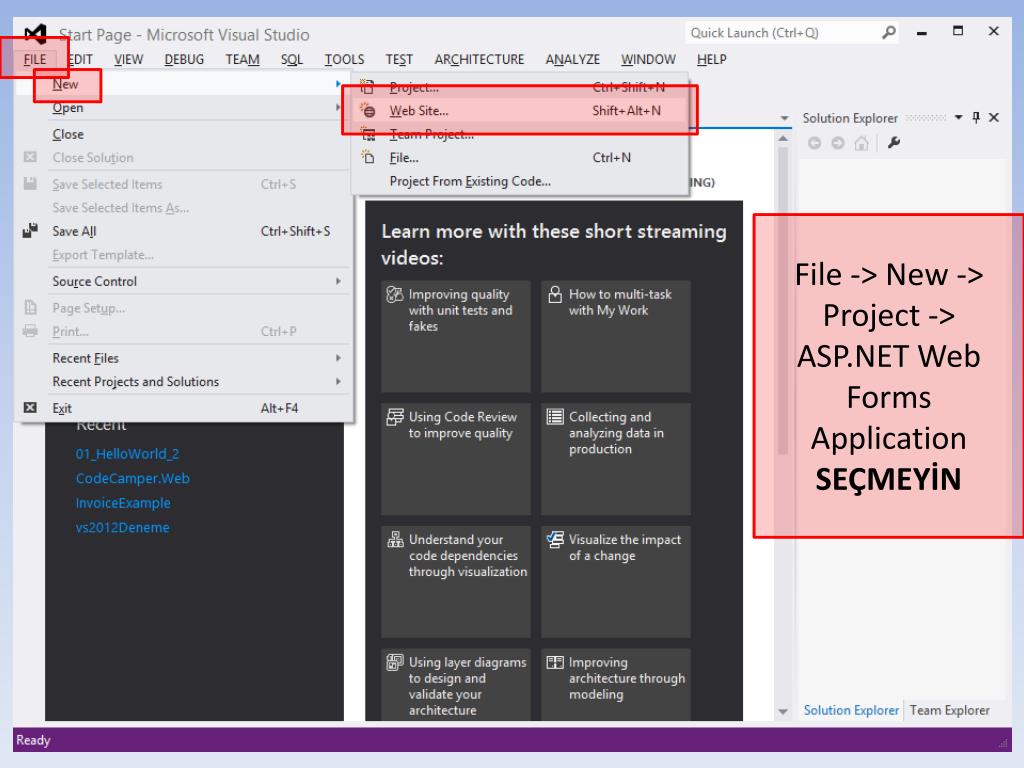Click the new File icon in submenu
The height and width of the screenshot is (768, 1024).
click(x=368, y=157)
